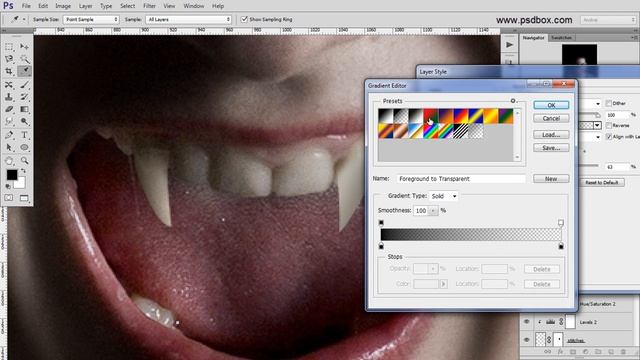
Task: Select the Gradient tool
Action: point(24,109)
